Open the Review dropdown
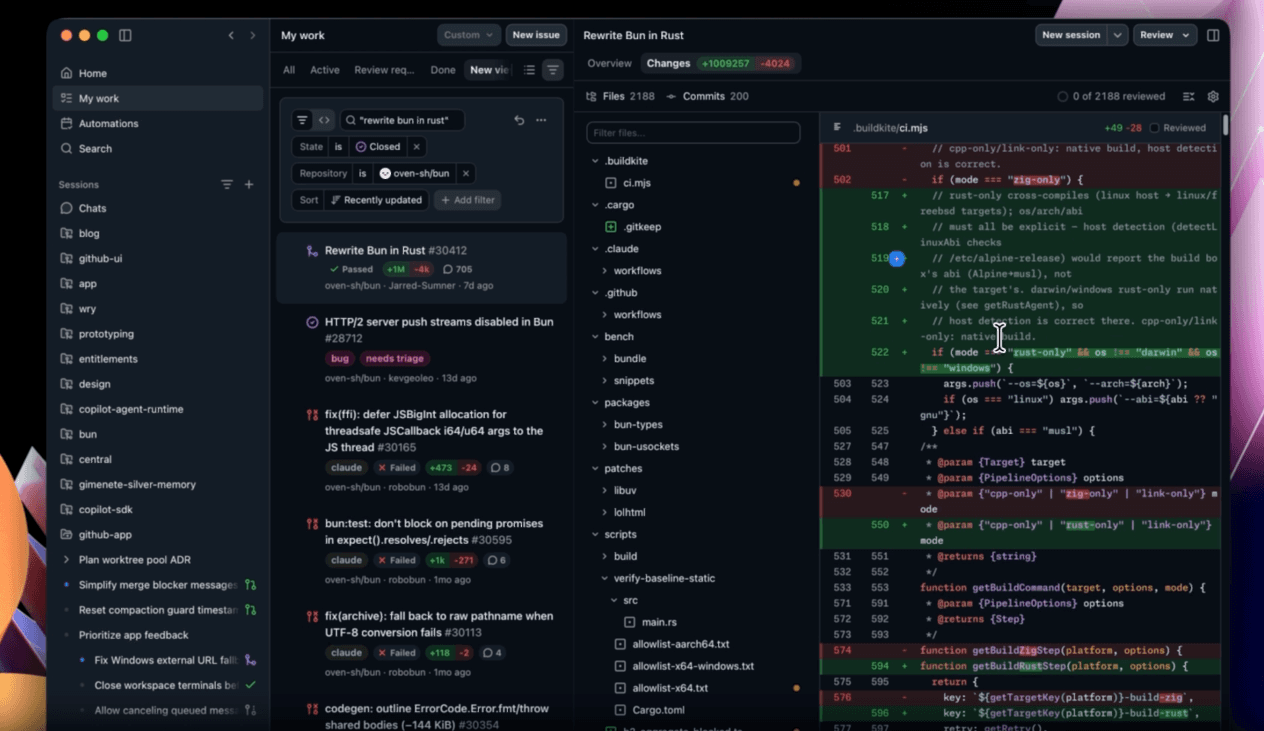The height and width of the screenshot is (731, 1264). point(1165,35)
